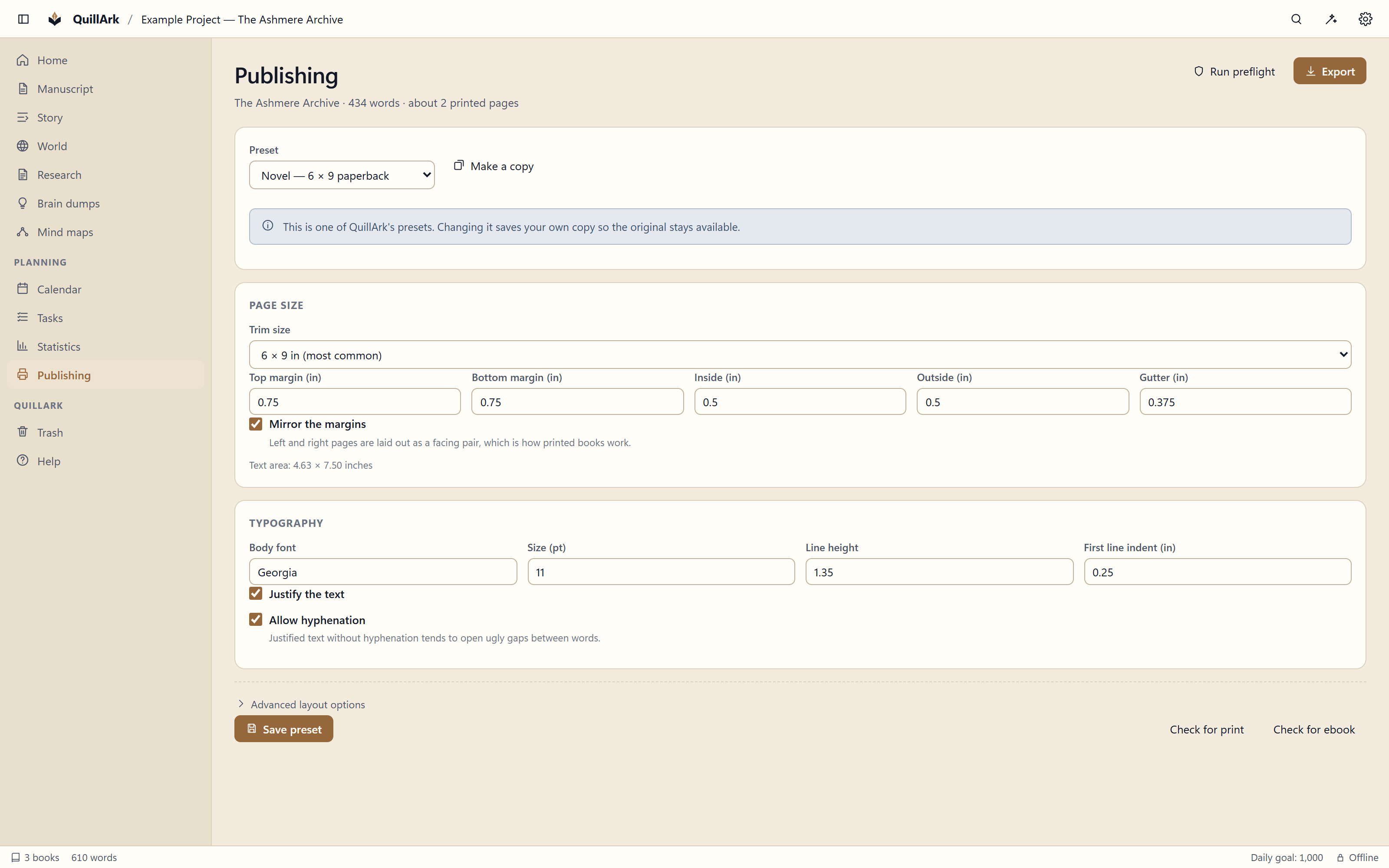Viewport: 1389px width, 868px height.
Task: Click the Body font field
Action: (383, 572)
